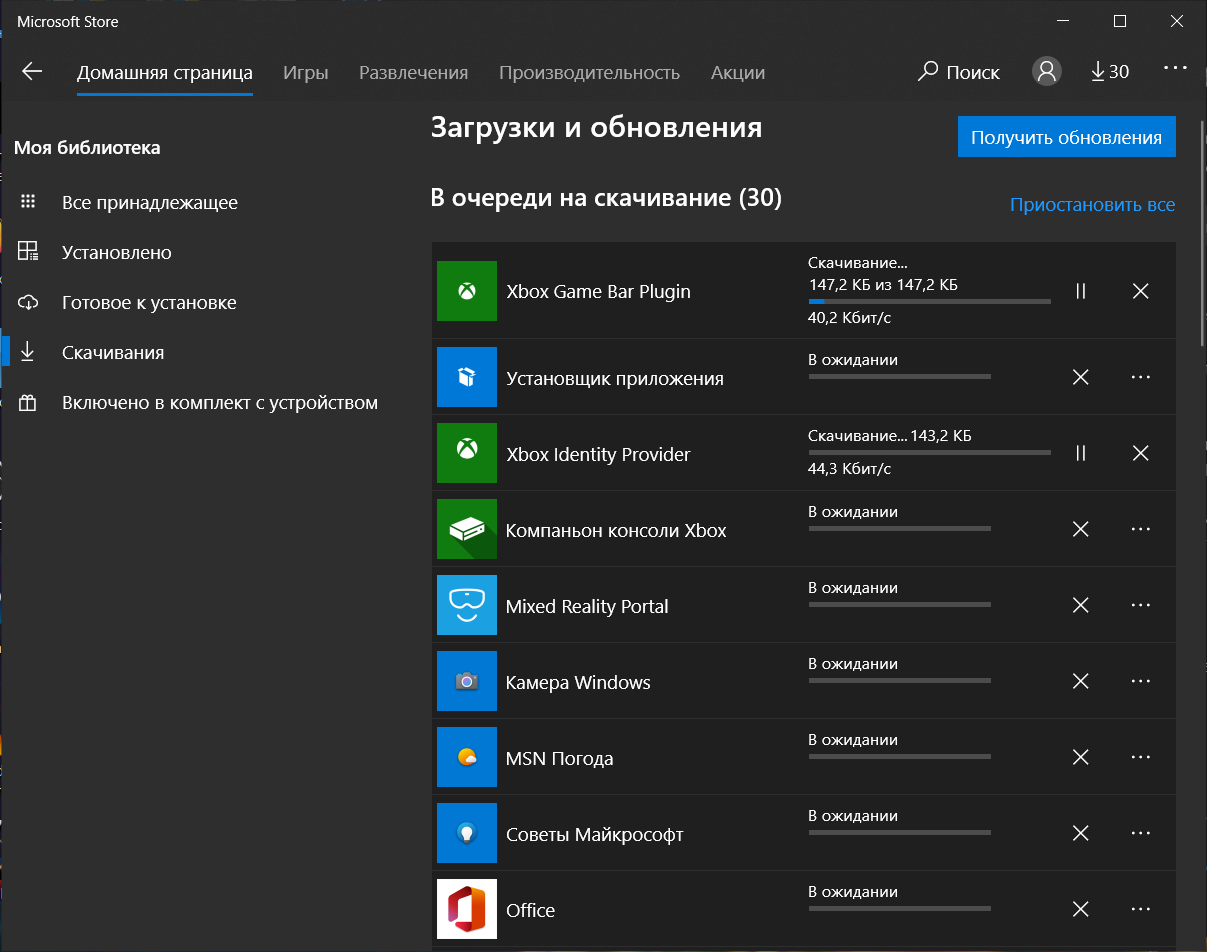Image resolution: width=1207 pixels, height=952 pixels.
Task: Click the Office app icon
Action: click(x=467, y=909)
